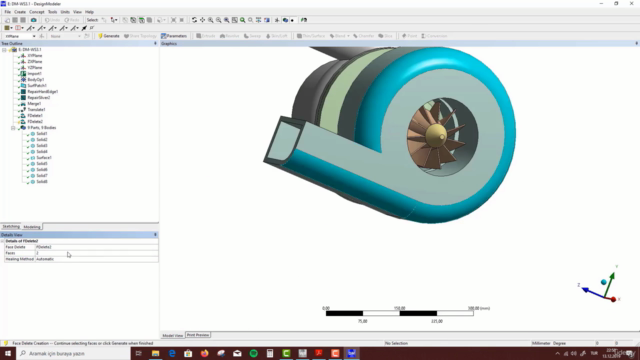This screenshot has height=360, width=640.
Task: Open the Help menu
Action: pos(89,12)
